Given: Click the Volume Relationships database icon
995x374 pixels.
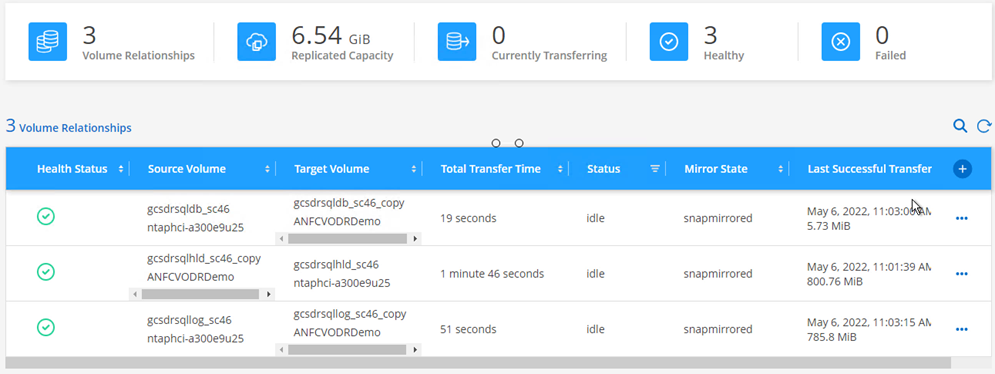Looking at the screenshot, I should tap(48, 42).
